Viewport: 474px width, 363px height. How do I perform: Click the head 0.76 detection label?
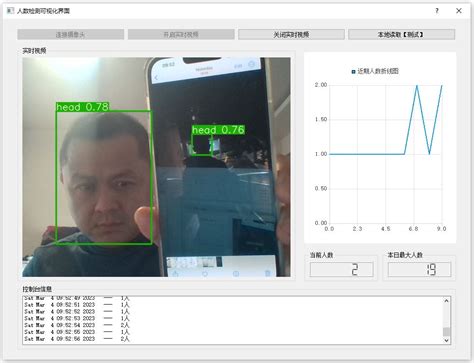tap(218, 130)
